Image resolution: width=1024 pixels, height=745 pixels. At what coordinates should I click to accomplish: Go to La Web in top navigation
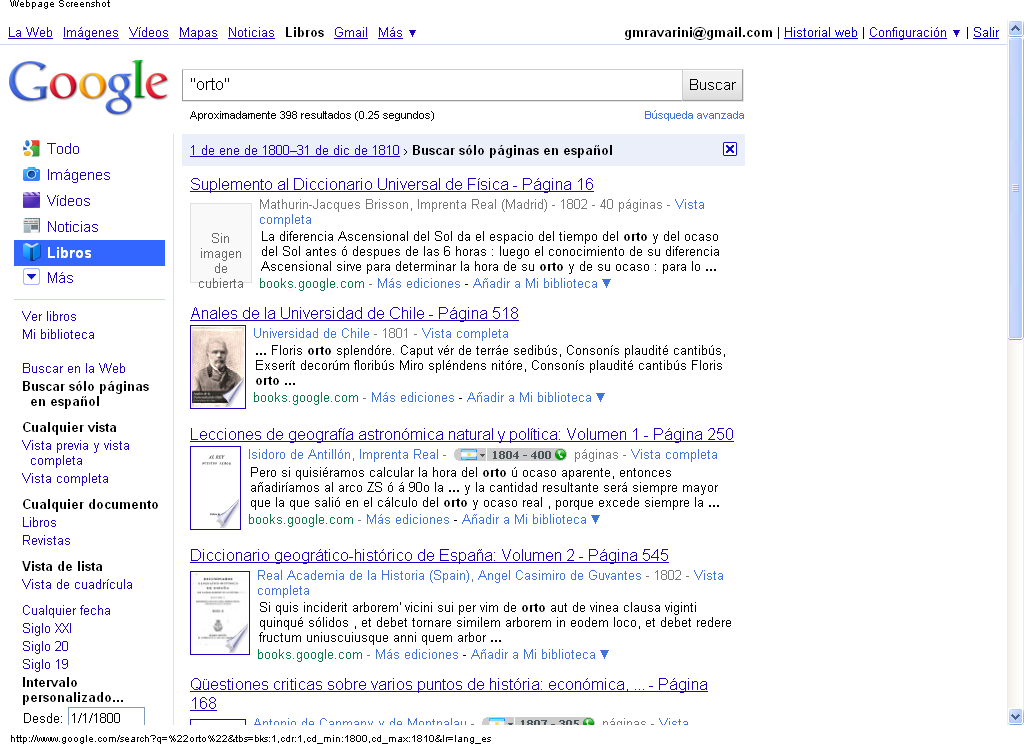(x=30, y=32)
